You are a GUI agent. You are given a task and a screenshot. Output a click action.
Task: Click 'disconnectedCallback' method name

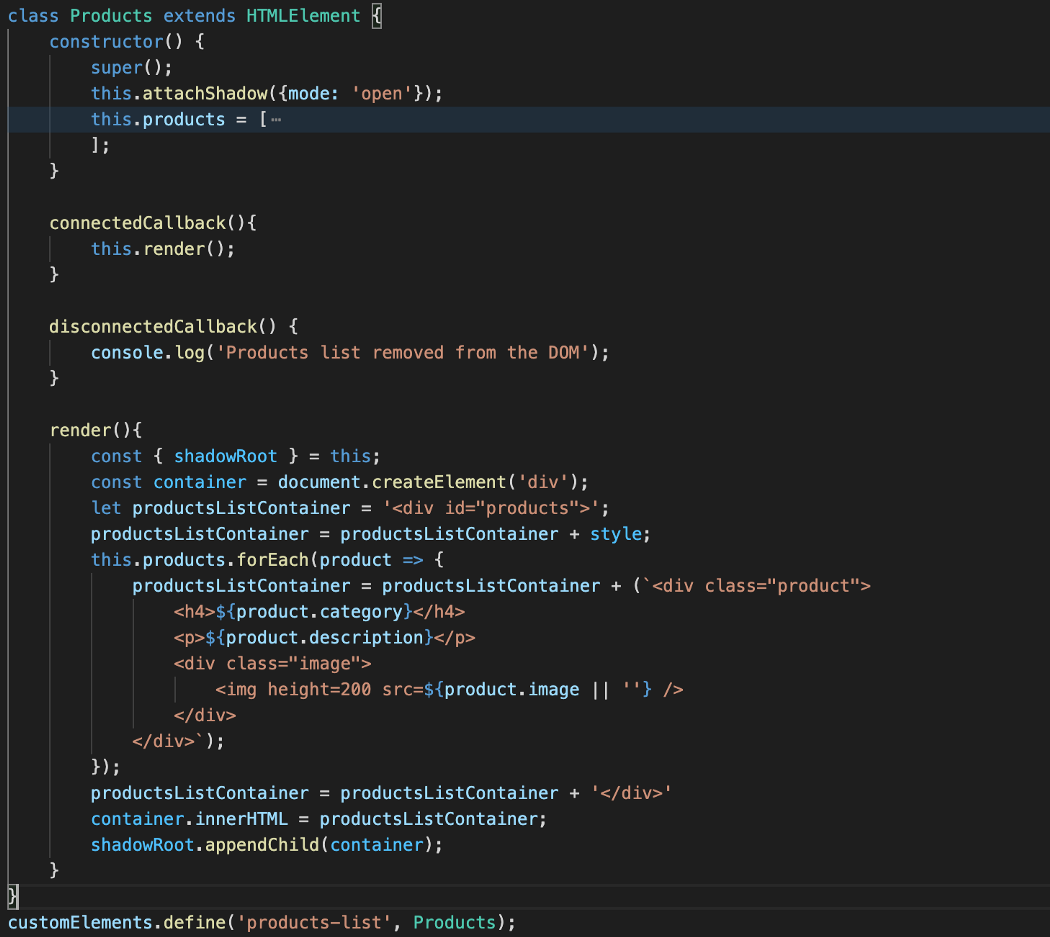tap(153, 327)
